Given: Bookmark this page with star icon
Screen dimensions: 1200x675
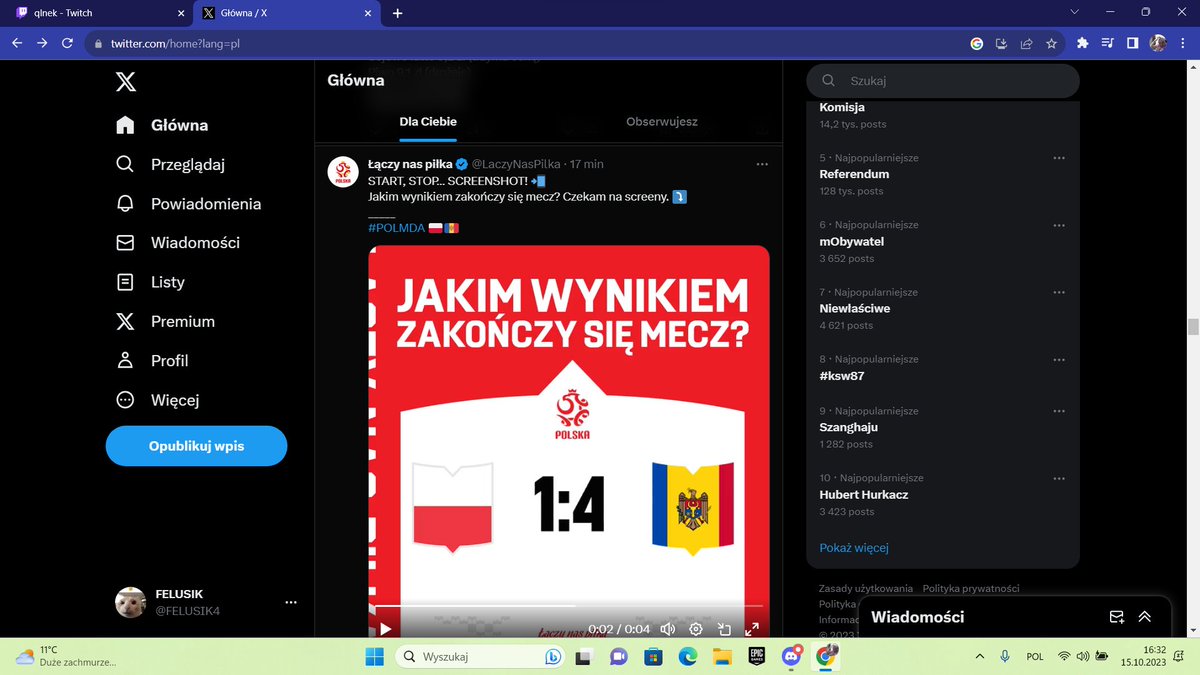Looking at the screenshot, I should (1051, 43).
